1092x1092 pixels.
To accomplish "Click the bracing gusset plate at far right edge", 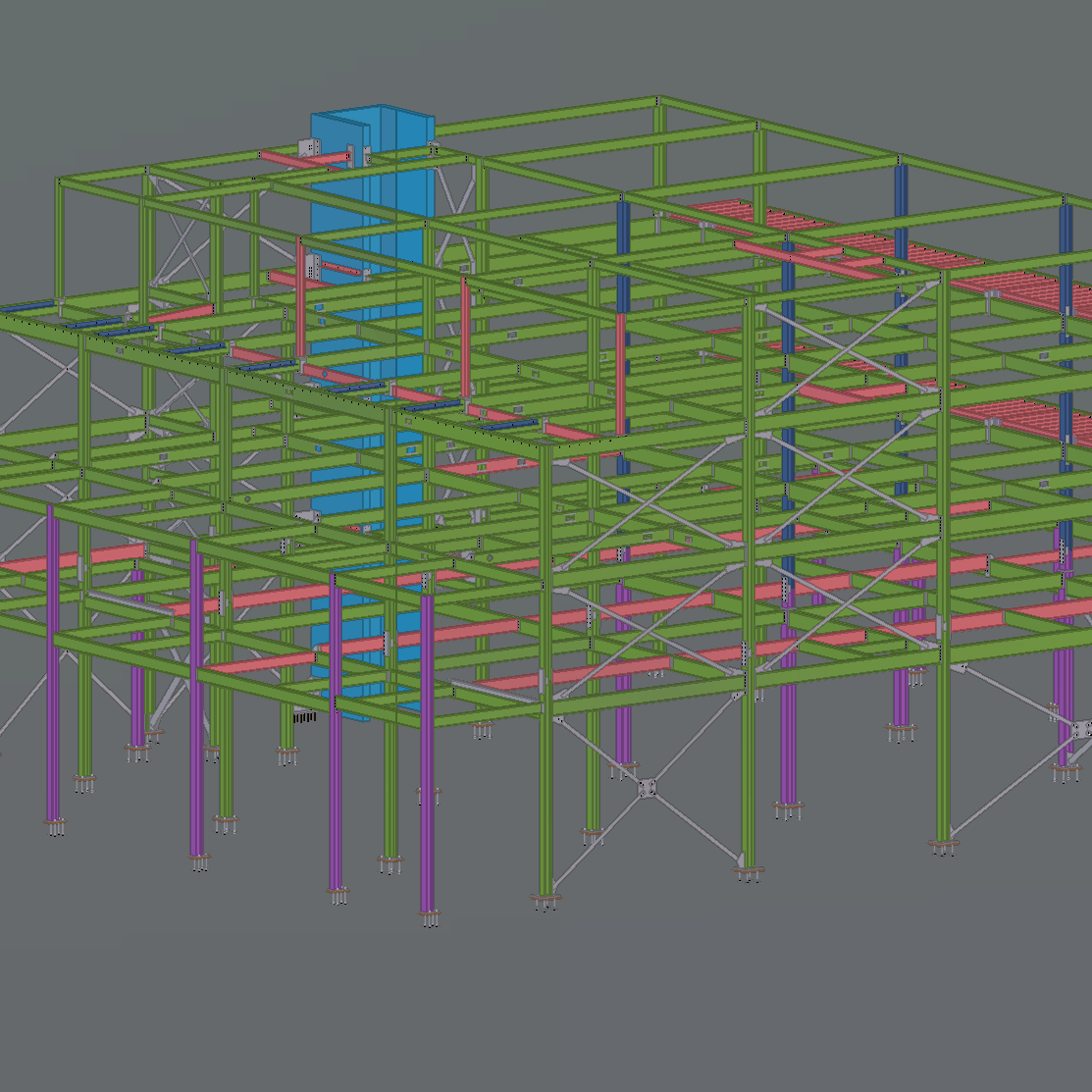I will [x=1082, y=729].
